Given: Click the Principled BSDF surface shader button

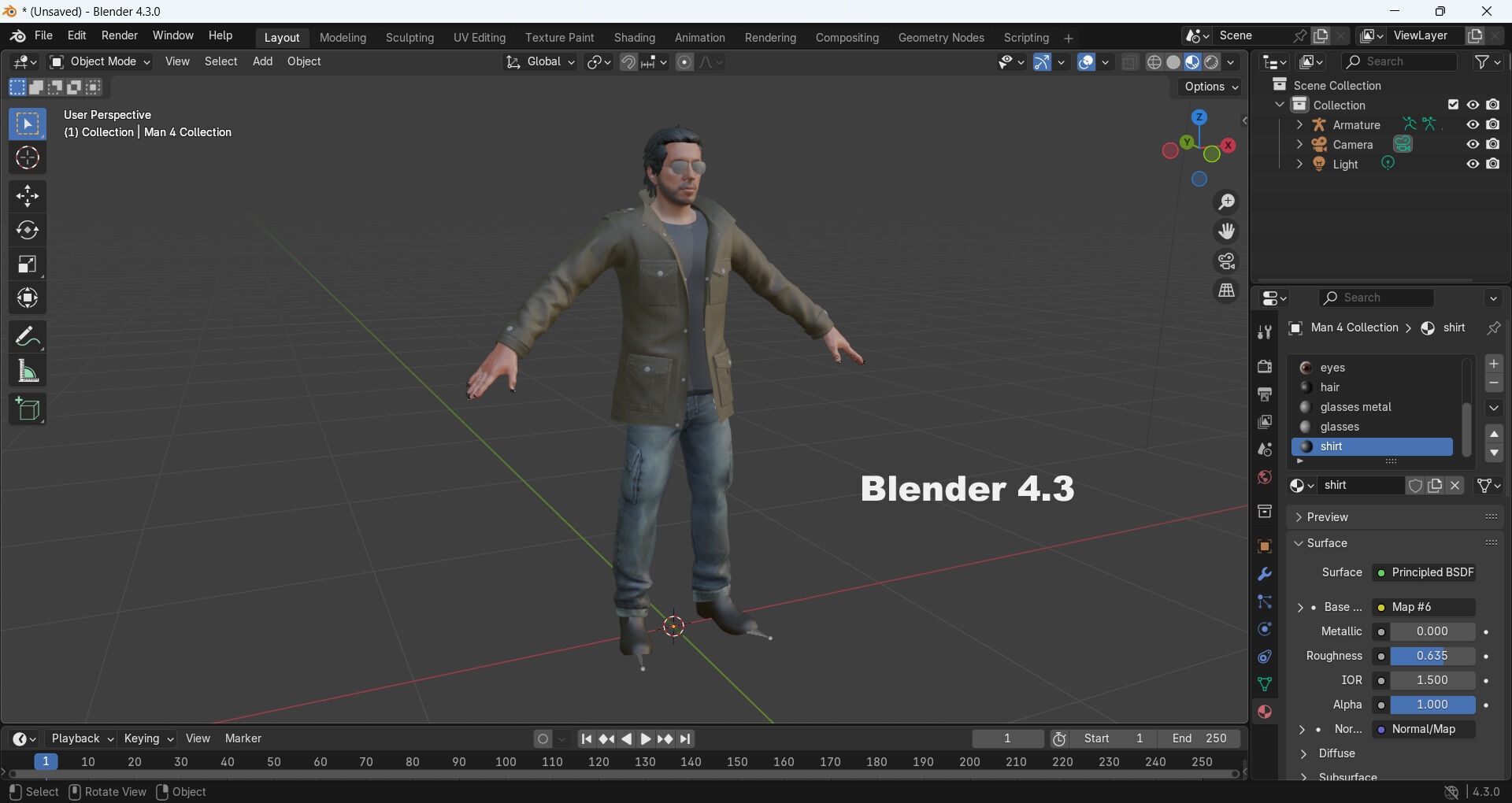Looking at the screenshot, I should (1424, 572).
